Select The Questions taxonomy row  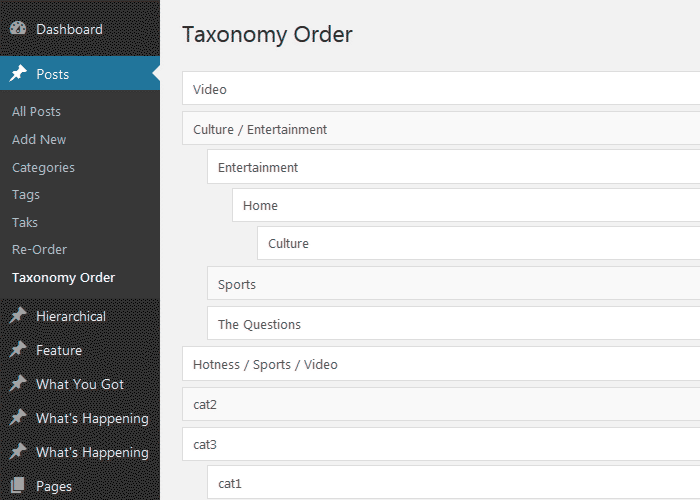coord(453,324)
